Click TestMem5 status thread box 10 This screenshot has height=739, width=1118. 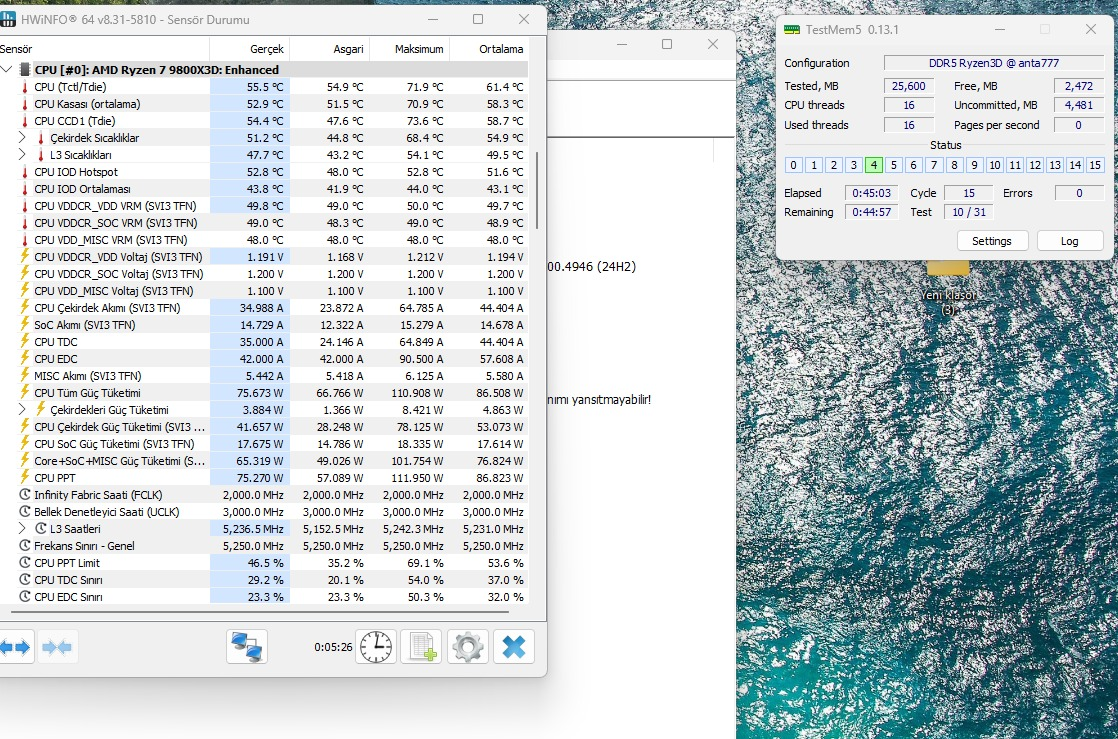coord(995,165)
